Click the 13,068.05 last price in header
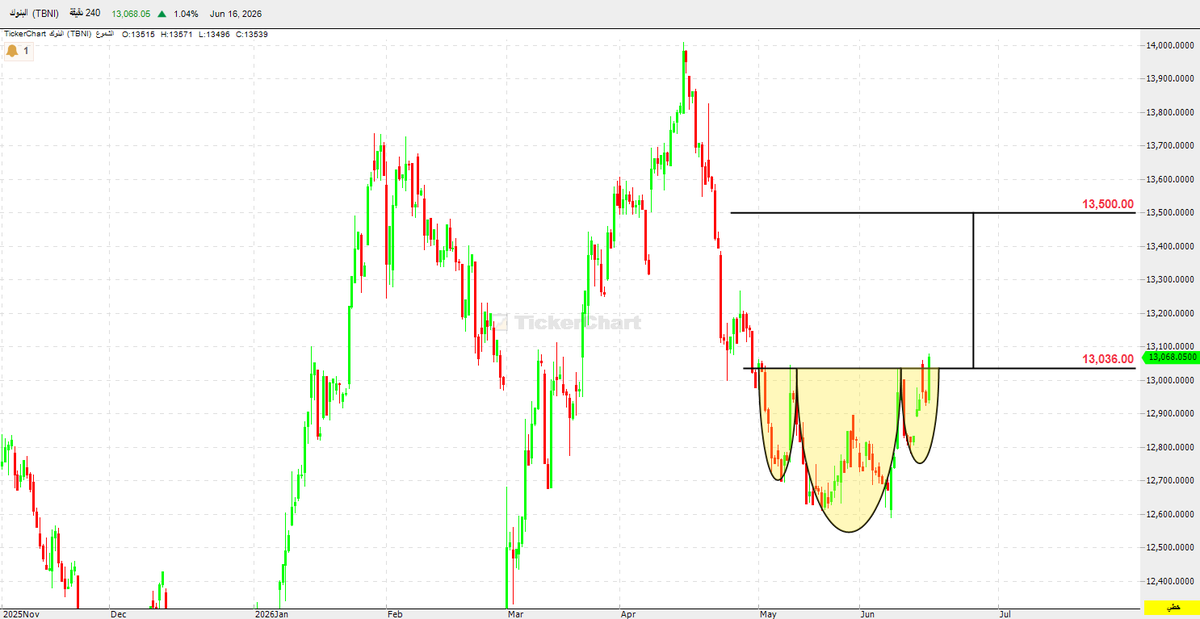The height and width of the screenshot is (619, 1200). (130, 14)
